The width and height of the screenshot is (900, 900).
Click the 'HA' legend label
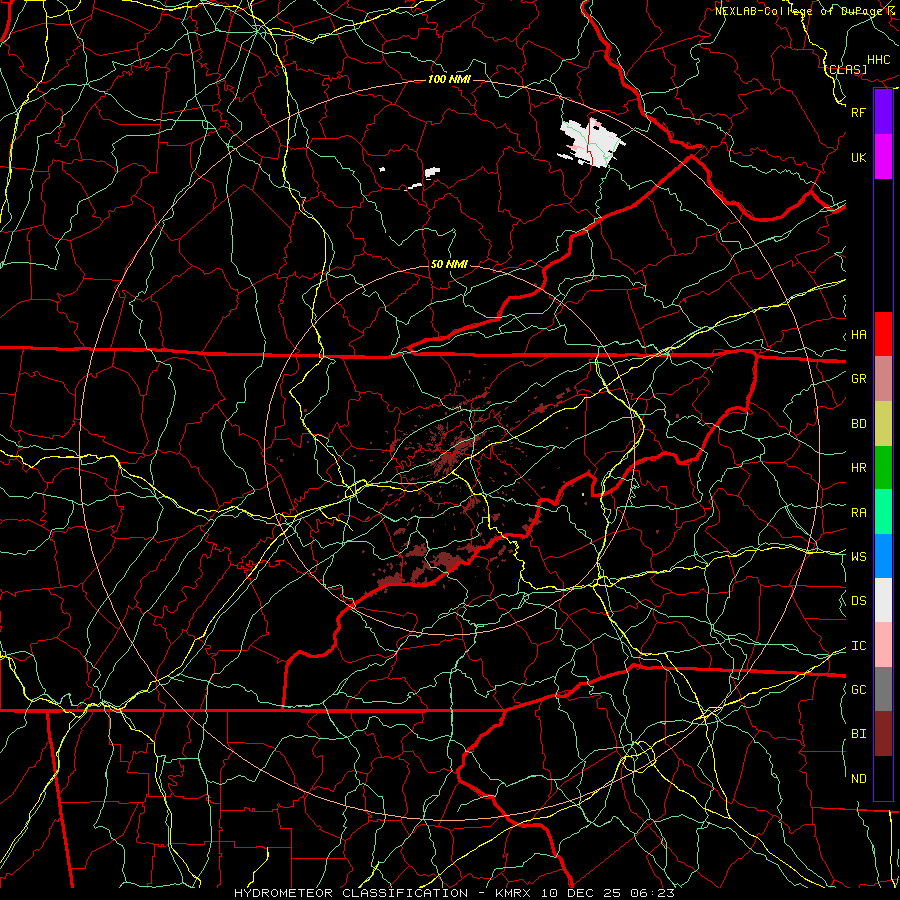click(858, 335)
